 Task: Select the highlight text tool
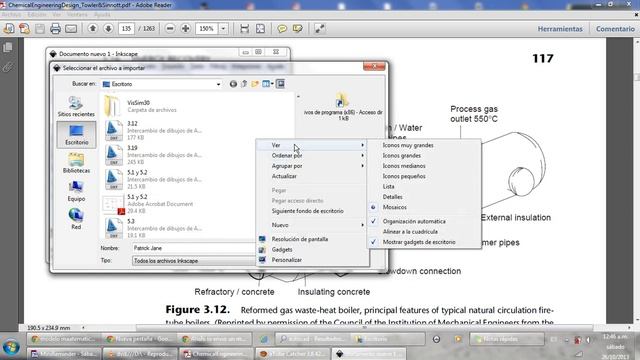pyautogui.click(x=298, y=29)
